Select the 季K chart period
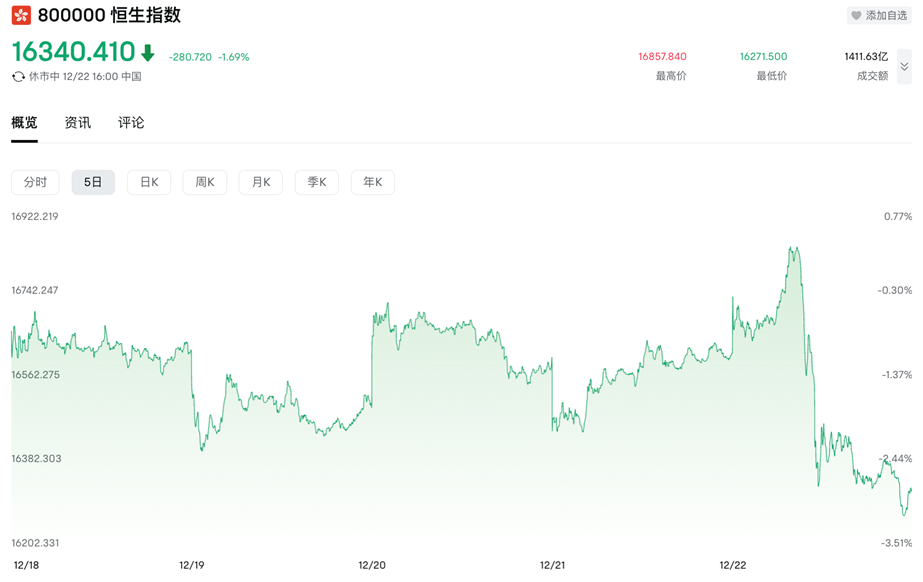The height and width of the screenshot is (582, 923). click(x=317, y=182)
